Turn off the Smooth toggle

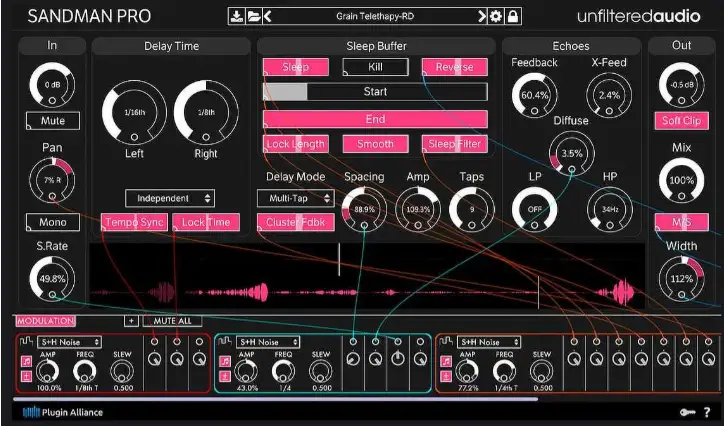tap(375, 144)
